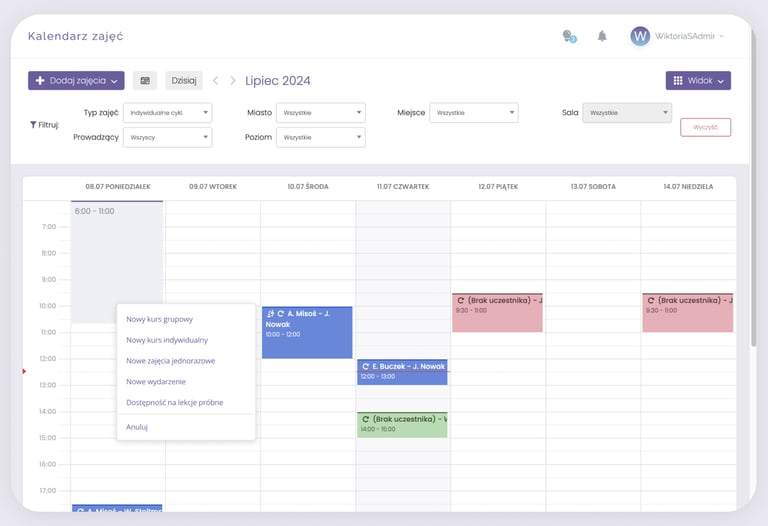This screenshot has height=526, width=768.
Task: Choose Dostępność na lekcje próbne
Action: (x=174, y=403)
